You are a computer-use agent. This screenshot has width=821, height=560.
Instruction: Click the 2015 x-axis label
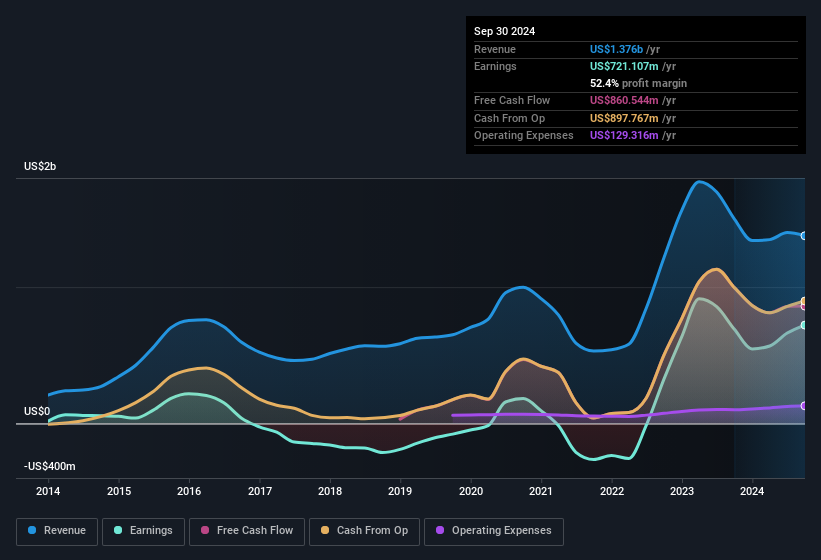pos(119,491)
